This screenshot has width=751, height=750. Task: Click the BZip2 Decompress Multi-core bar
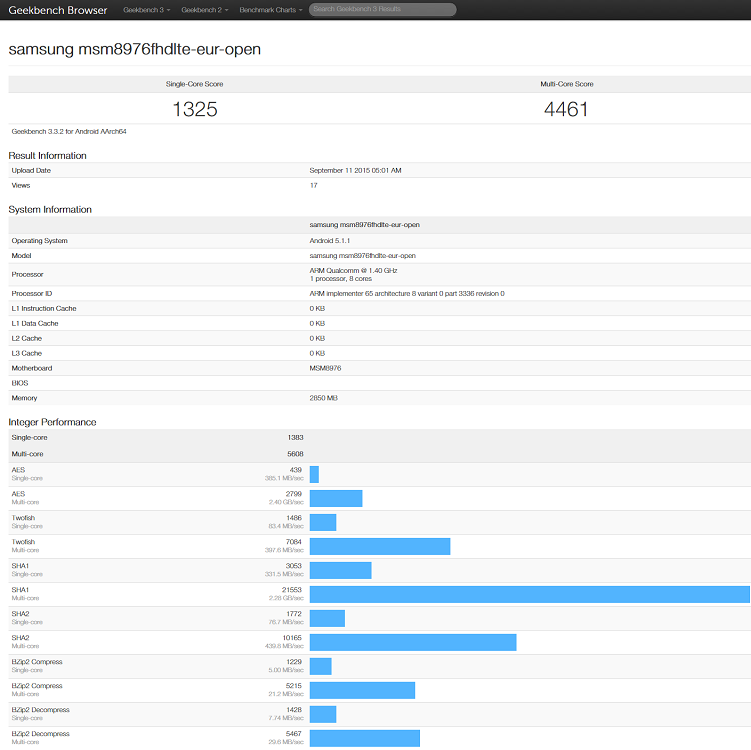364,738
